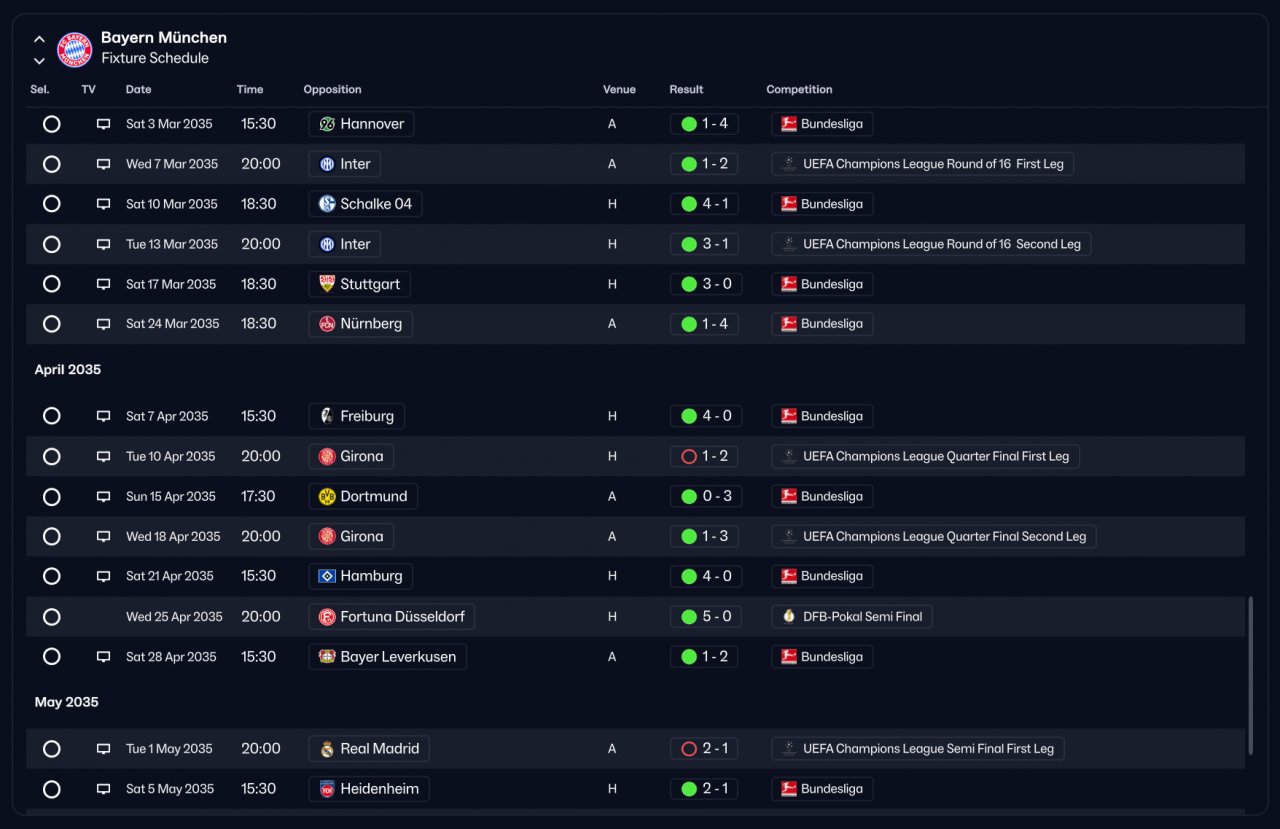Click the Stuttgart club badge
This screenshot has height=829, width=1280.
pos(327,284)
